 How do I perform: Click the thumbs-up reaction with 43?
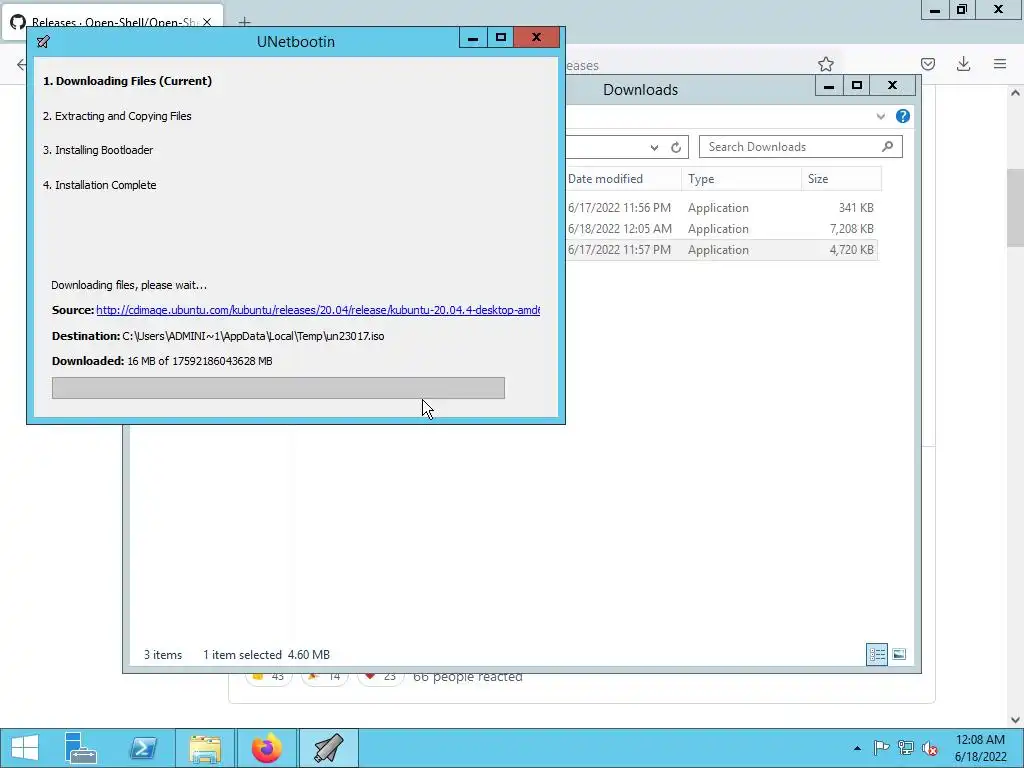coord(268,677)
